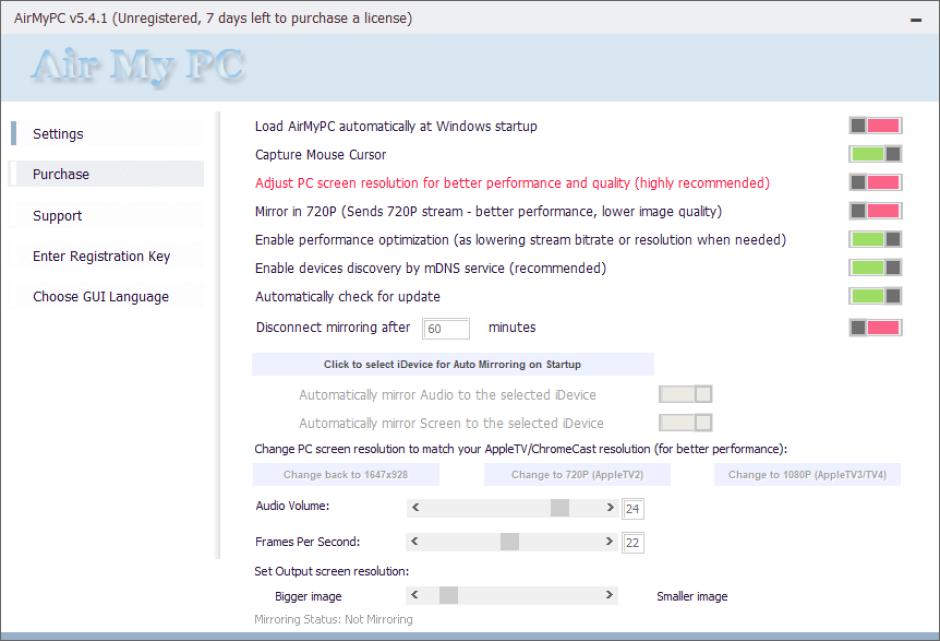This screenshot has height=641, width=940.
Task: Click Change back to 1647x928 button
Action: (346, 474)
